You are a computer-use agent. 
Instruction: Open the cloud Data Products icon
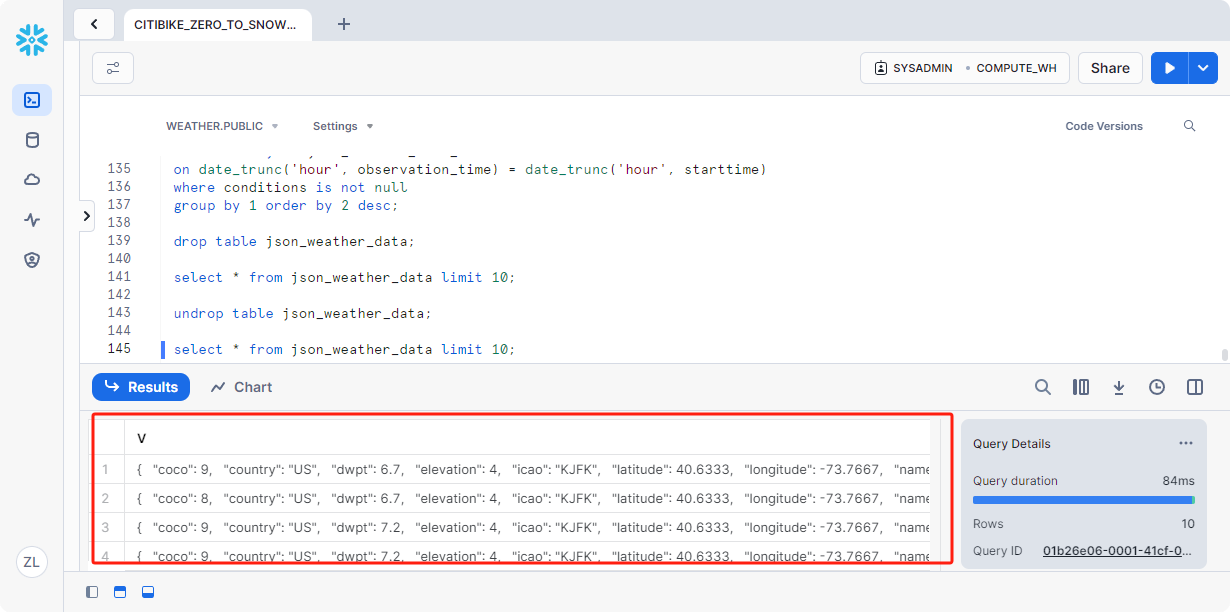click(32, 180)
